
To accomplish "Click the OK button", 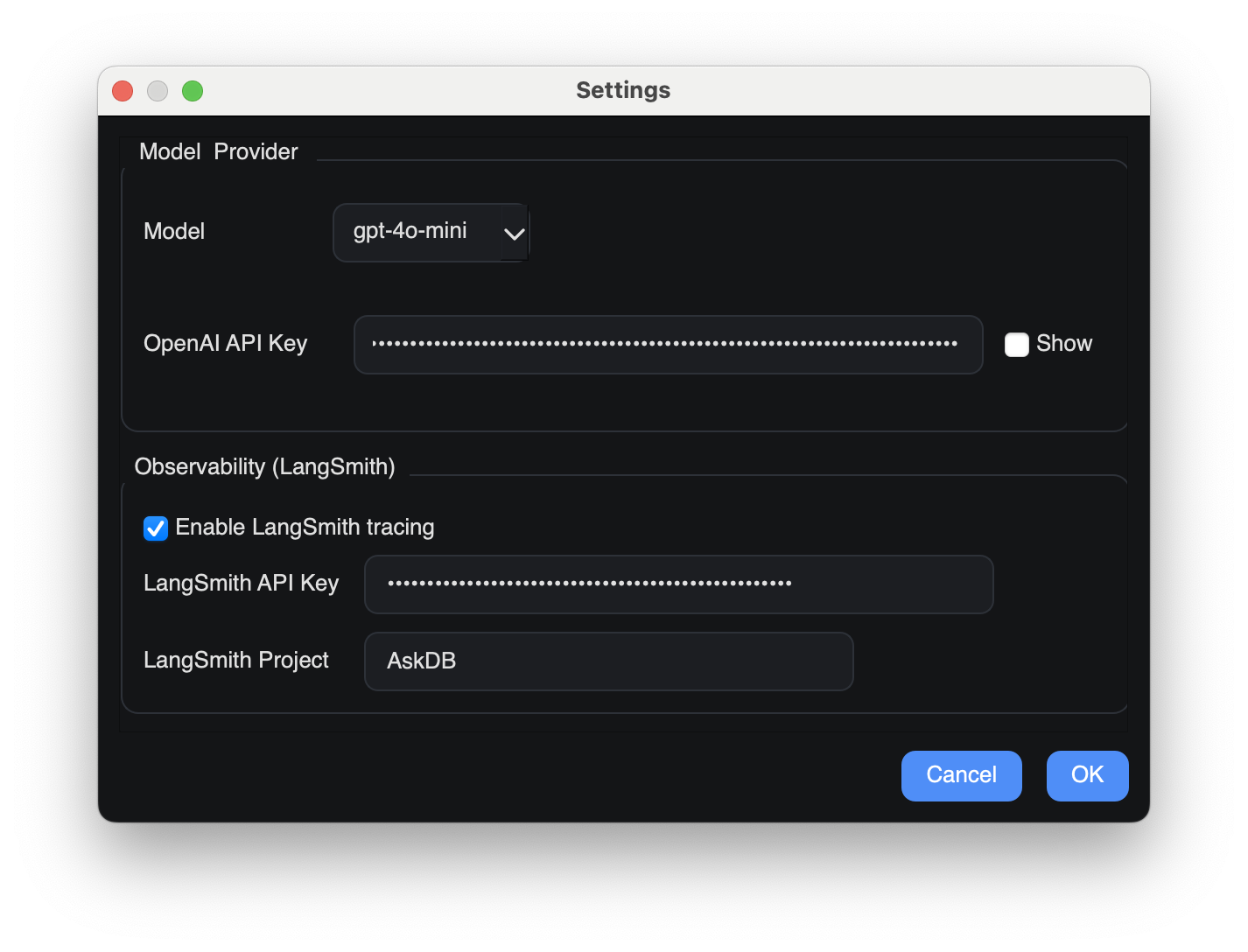I will pos(1087,775).
